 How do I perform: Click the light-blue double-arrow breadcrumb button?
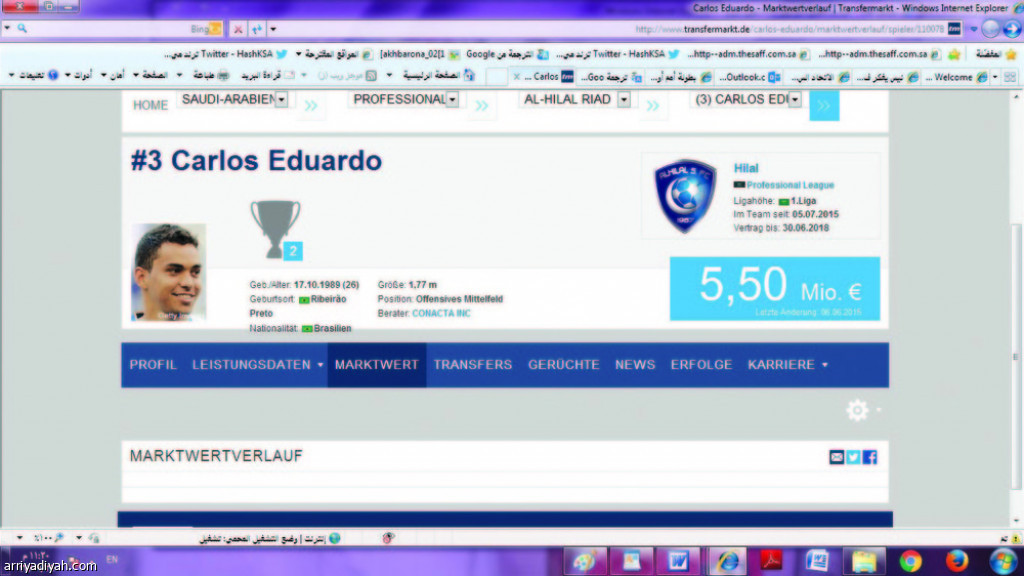pyautogui.click(x=824, y=106)
